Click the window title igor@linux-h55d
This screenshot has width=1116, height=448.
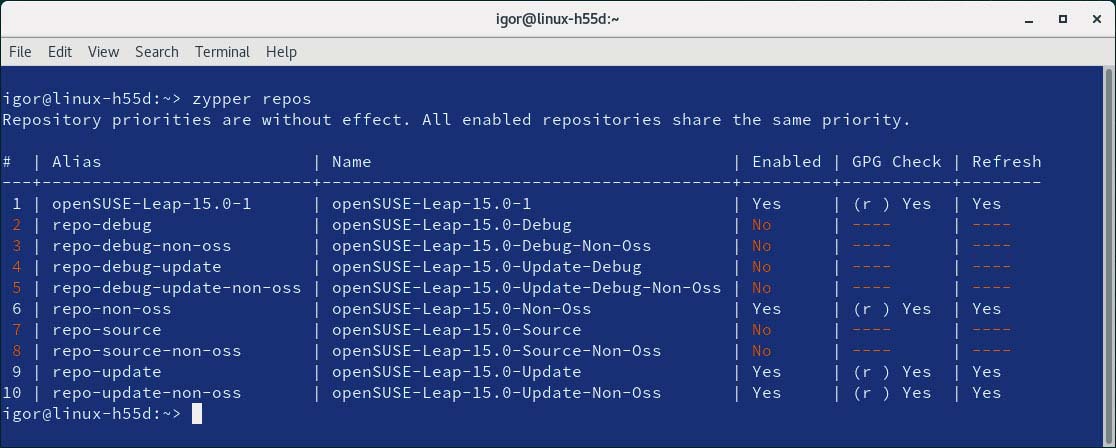557,19
